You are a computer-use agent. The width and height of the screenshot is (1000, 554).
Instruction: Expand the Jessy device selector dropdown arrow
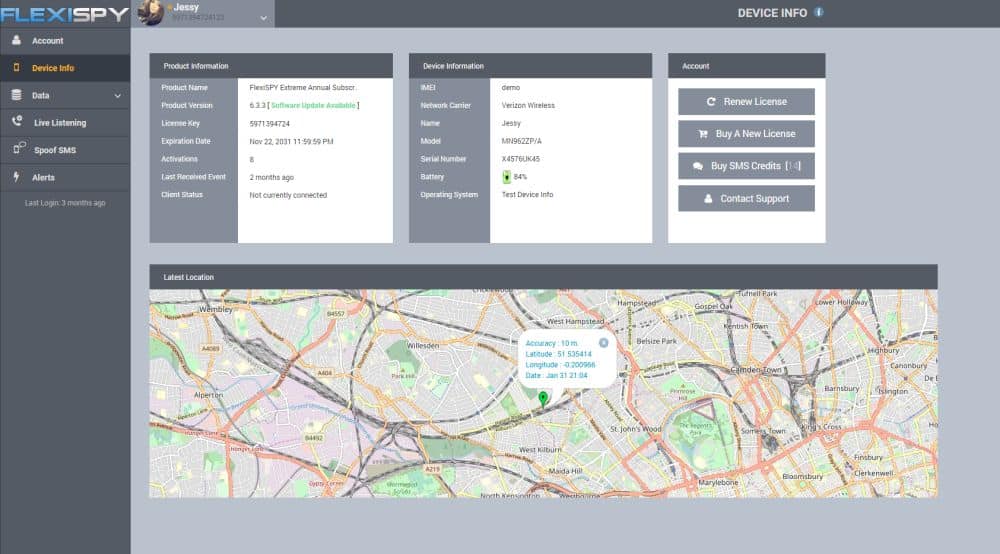click(263, 18)
